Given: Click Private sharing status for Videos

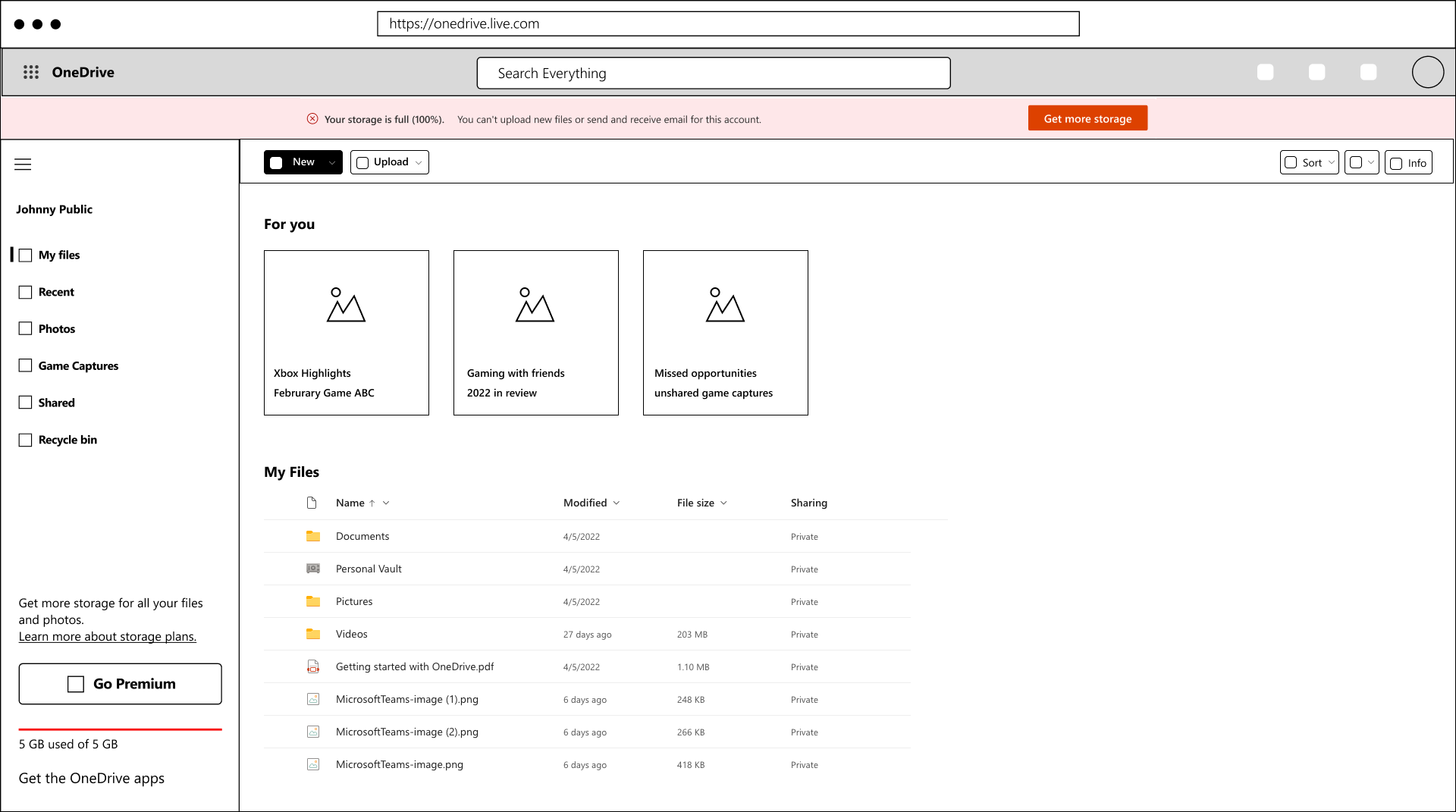Looking at the screenshot, I should 805,635.
